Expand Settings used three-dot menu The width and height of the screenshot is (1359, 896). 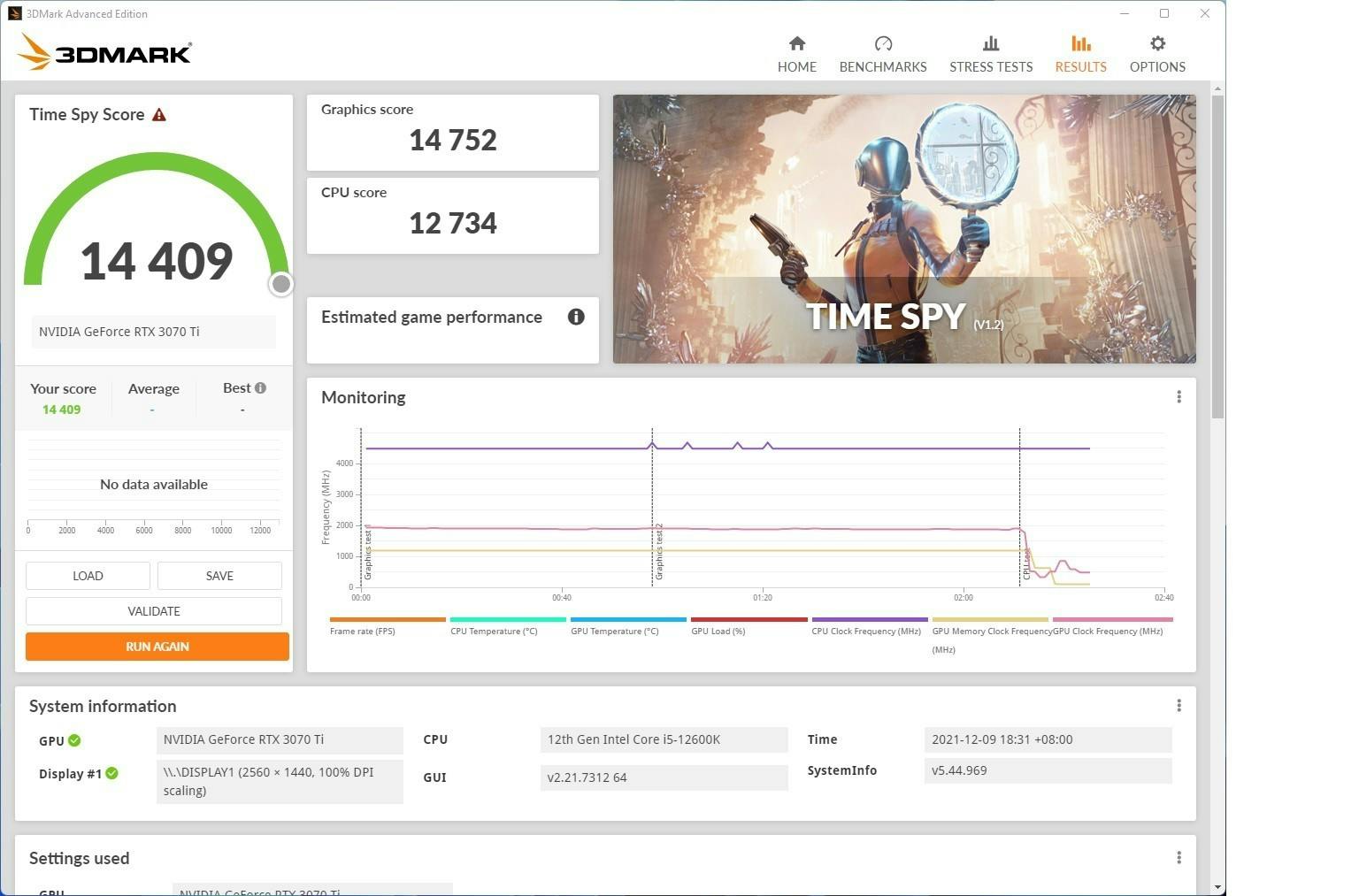click(x=1179, y=857)
